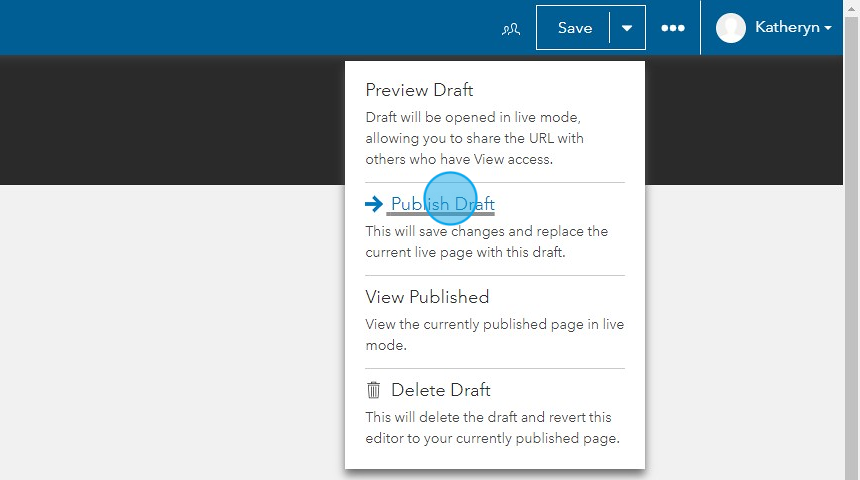
Task: Click the user avatar picture
Action: [x=731, y=27]
